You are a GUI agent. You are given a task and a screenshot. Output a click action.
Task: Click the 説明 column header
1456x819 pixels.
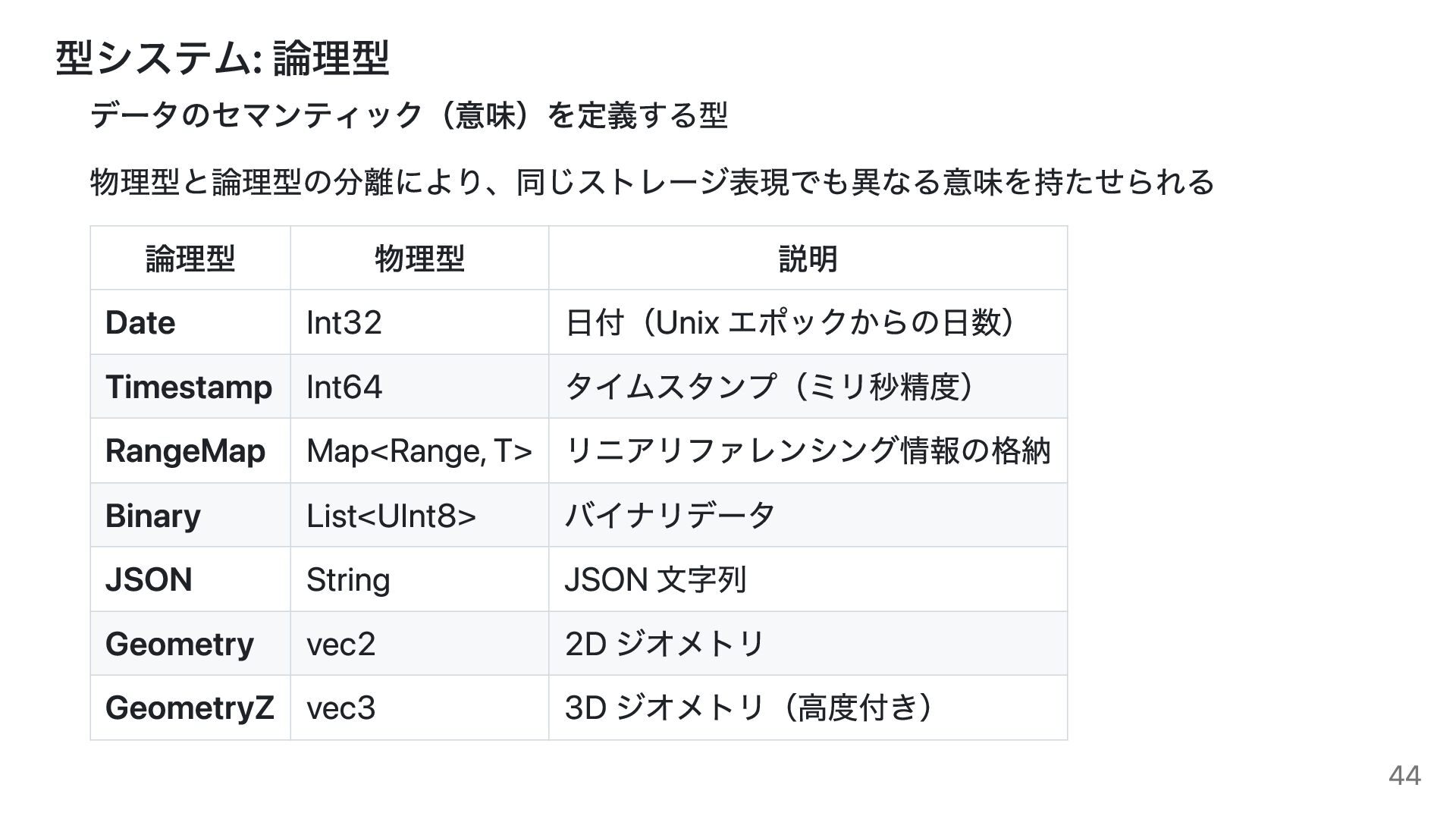coord(808,259)
